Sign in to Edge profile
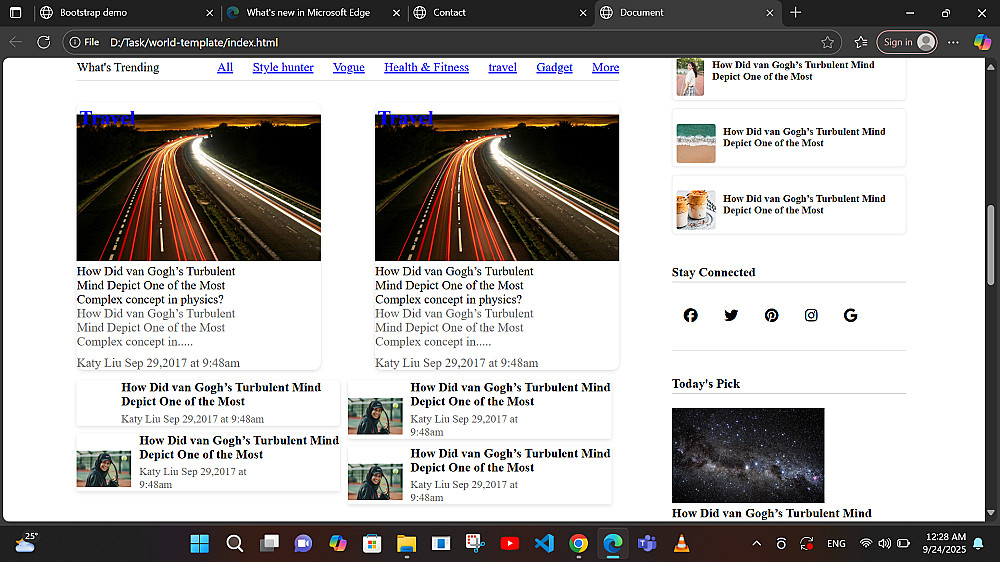 (907, 42)
